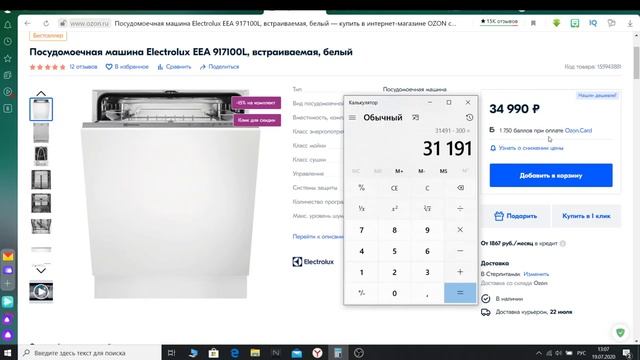
Task: Click Electrolux brand logo
Action: pyautogui.click(x=313, y=262)
